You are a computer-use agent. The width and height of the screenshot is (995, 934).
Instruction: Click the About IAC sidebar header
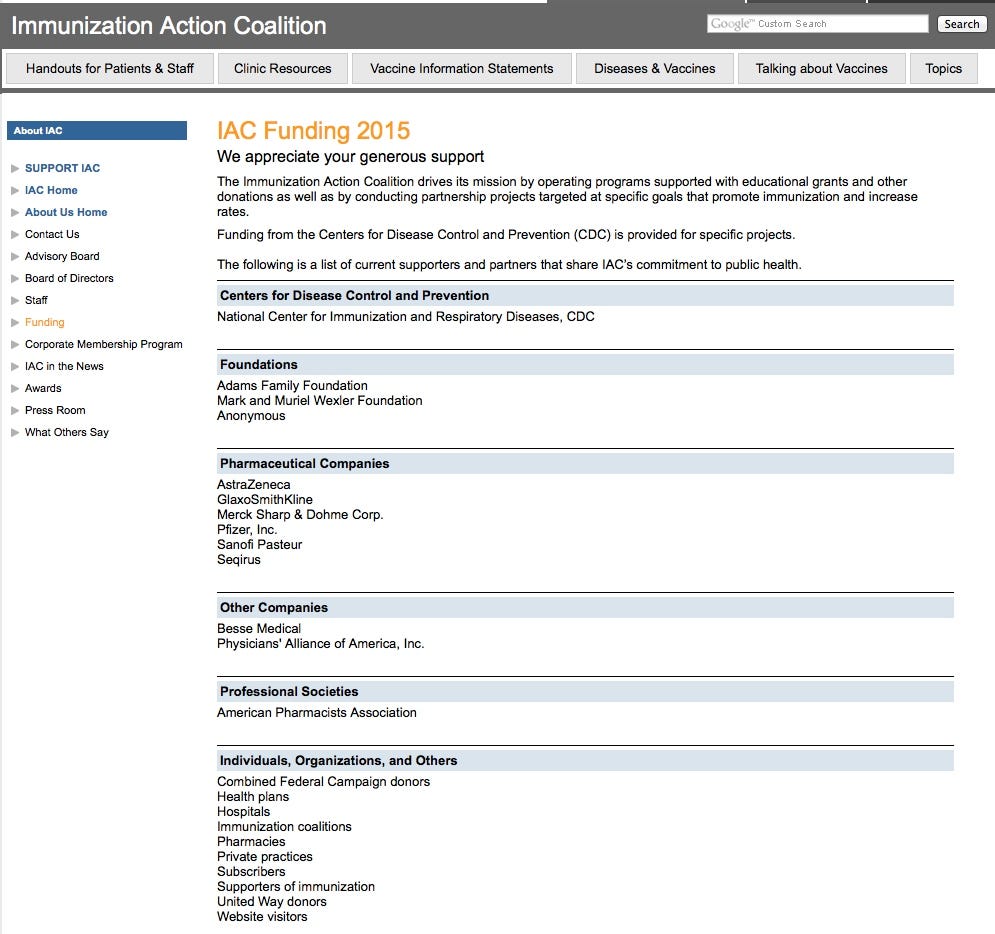pos(96,131)
